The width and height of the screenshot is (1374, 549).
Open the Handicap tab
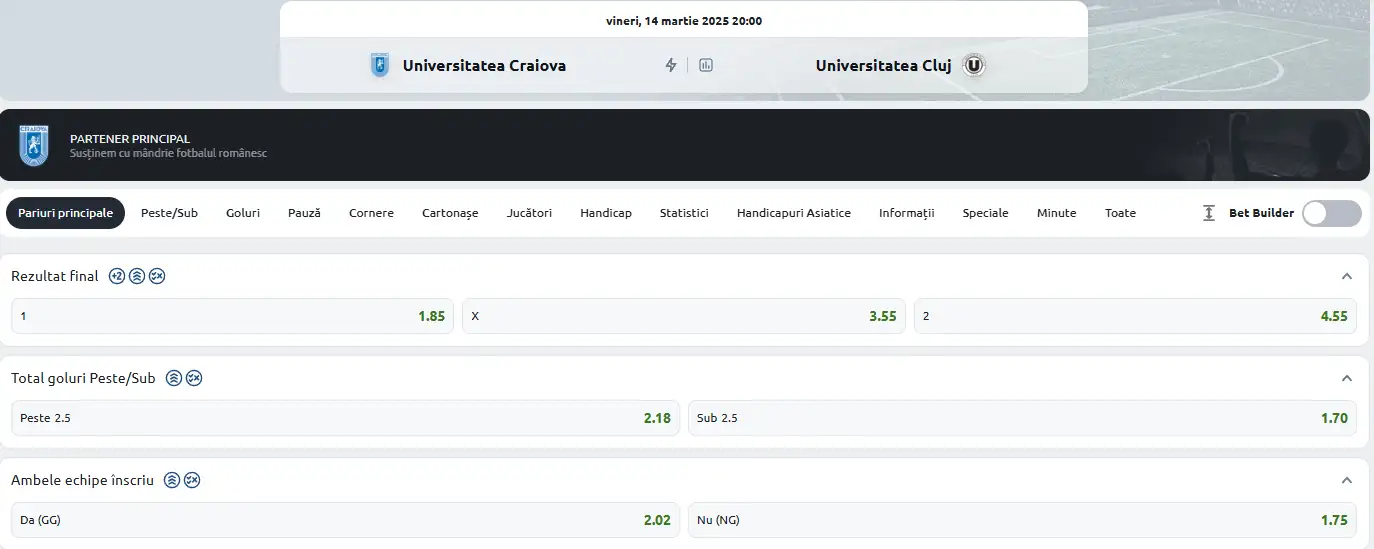(x=606, y=213)
